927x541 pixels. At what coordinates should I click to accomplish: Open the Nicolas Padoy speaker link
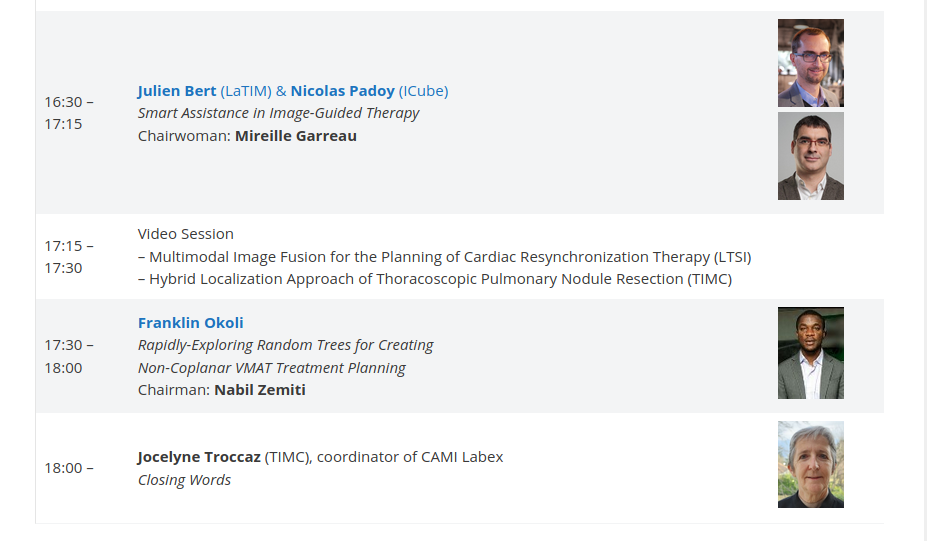click(x=342, y=91)
